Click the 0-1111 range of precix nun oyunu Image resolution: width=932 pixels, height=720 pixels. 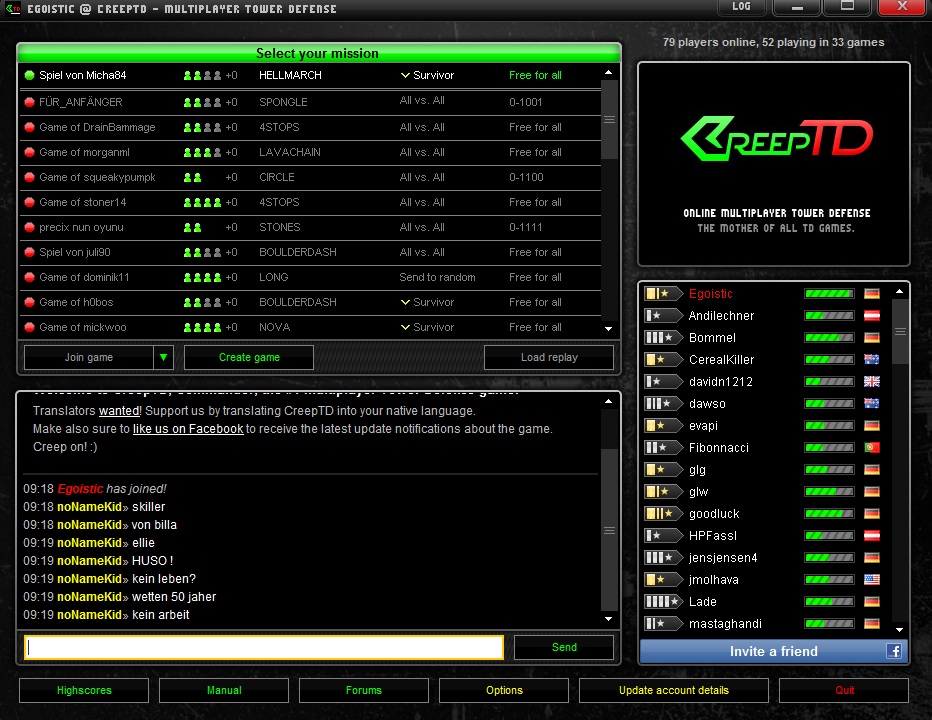[x=525, y=227]
